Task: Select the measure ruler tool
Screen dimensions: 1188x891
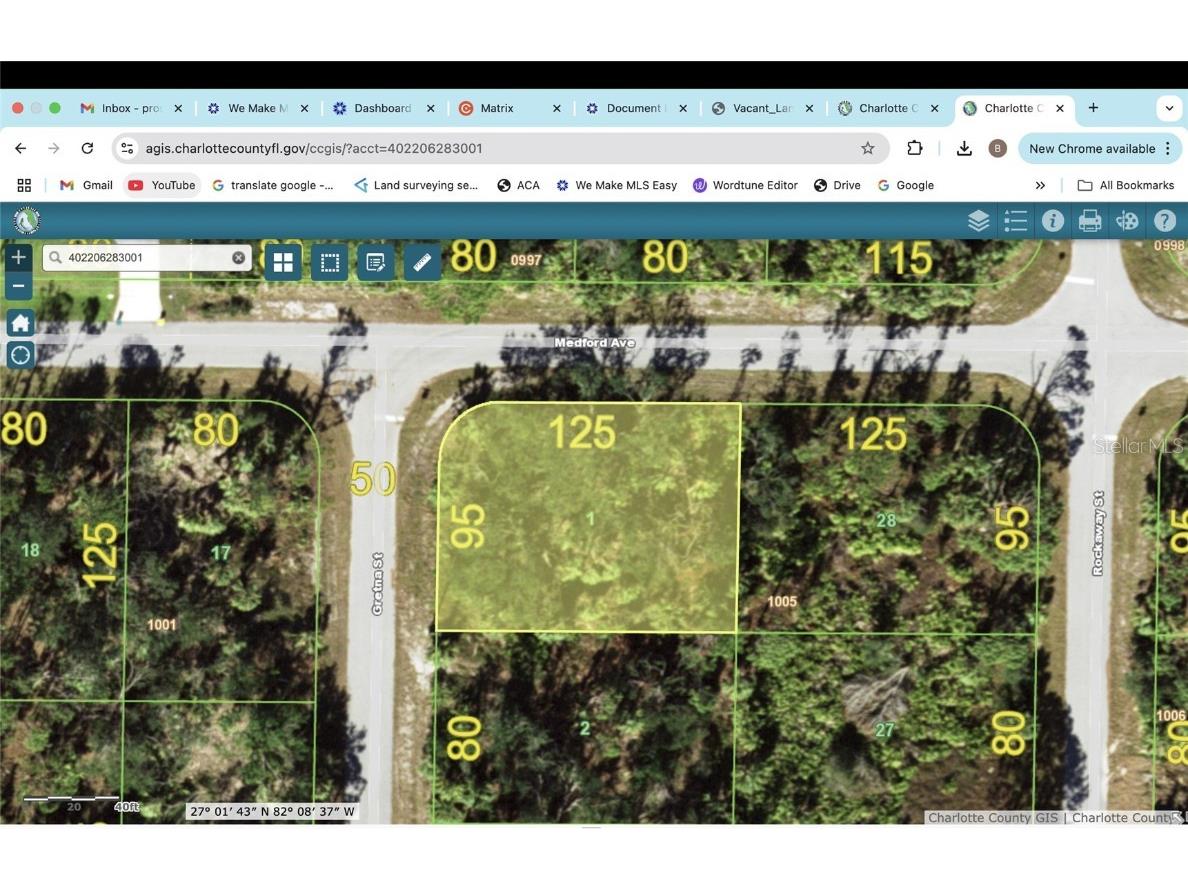Action: 422,262
